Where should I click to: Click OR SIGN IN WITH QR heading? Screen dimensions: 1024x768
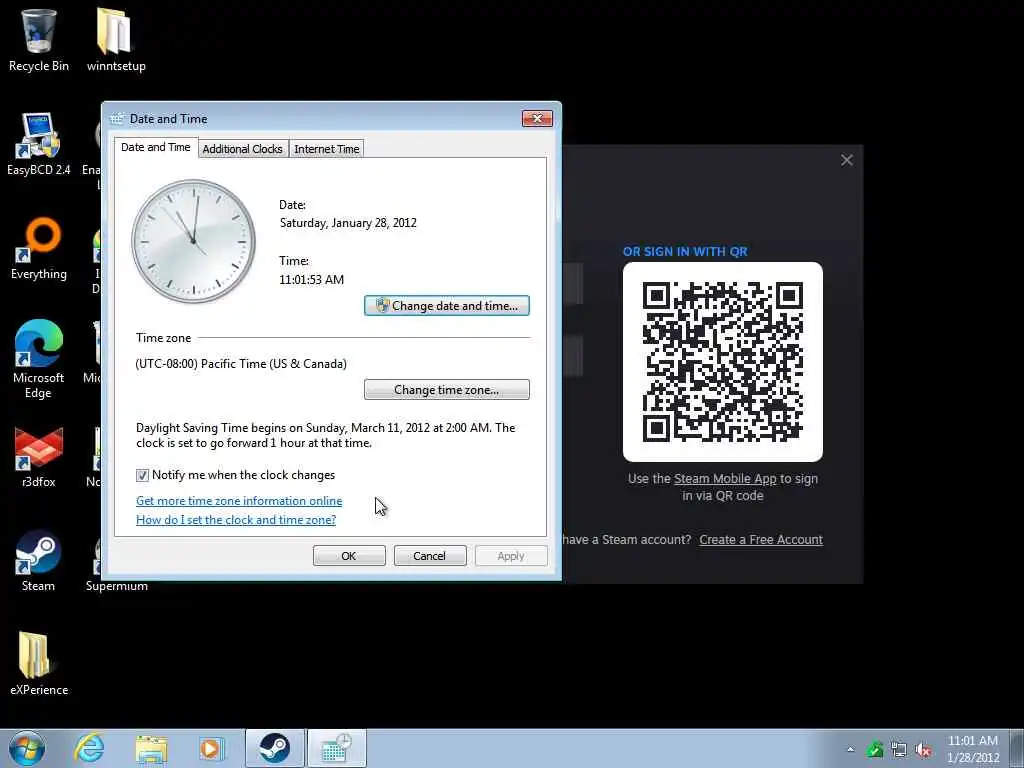pyautogui.click(x=685, y=251)
